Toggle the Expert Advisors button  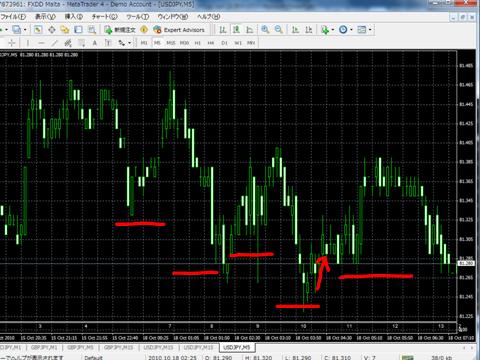(x=179, y=30)
